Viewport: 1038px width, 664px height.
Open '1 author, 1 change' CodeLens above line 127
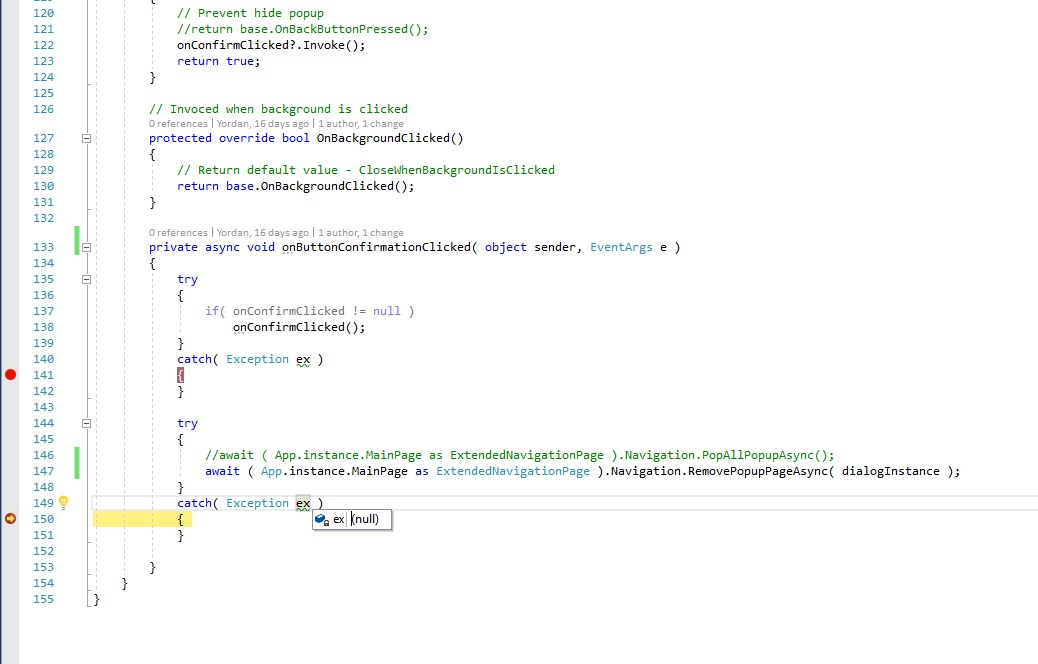pyautogui.click(x=361, y=124)
